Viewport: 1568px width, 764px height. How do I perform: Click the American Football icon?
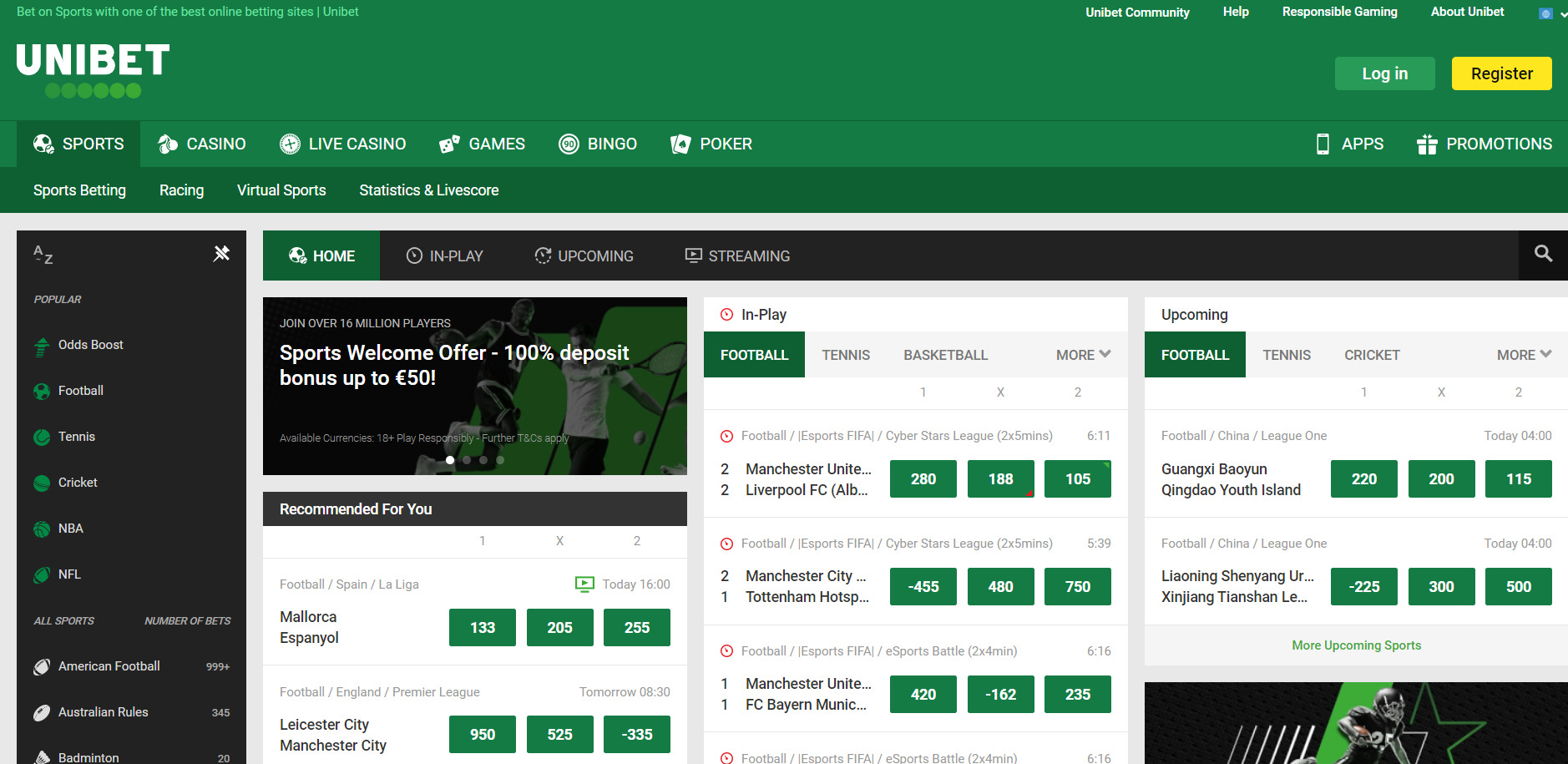click(42, 666)
